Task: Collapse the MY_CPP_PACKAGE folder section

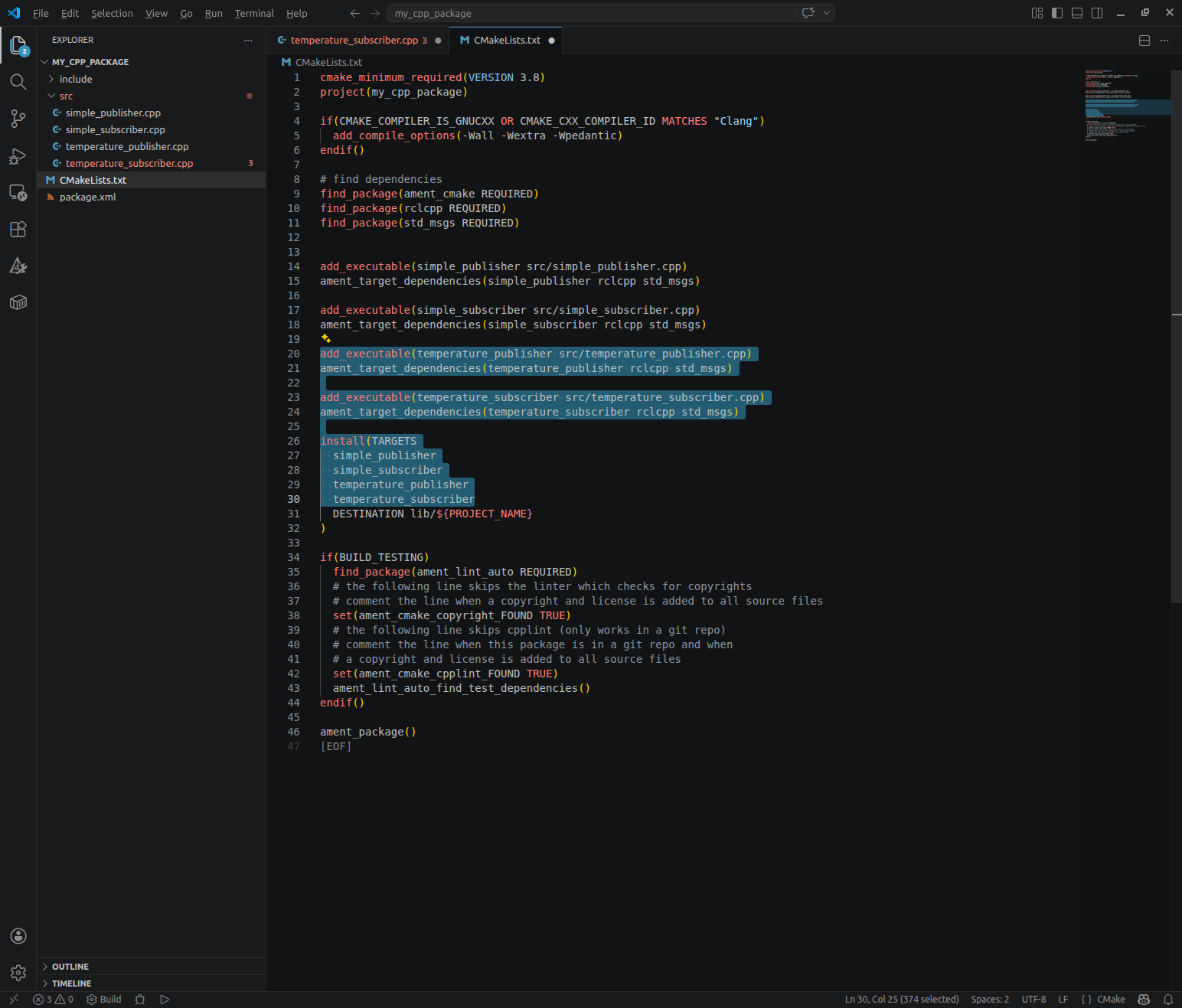Action: coord(151,62)
